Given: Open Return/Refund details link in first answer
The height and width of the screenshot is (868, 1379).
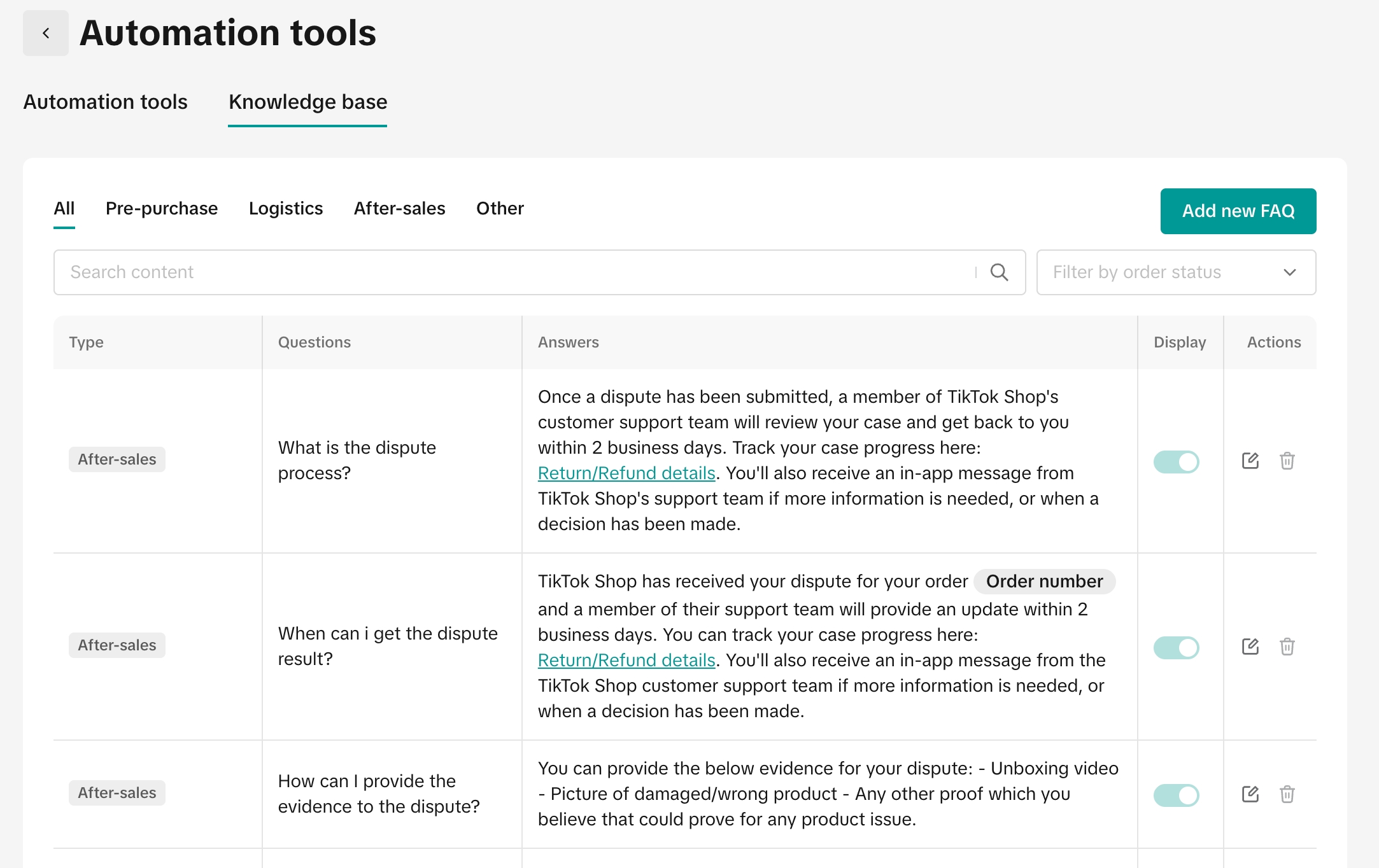Looking at the screenshot, I should click(x=626, y=473).
